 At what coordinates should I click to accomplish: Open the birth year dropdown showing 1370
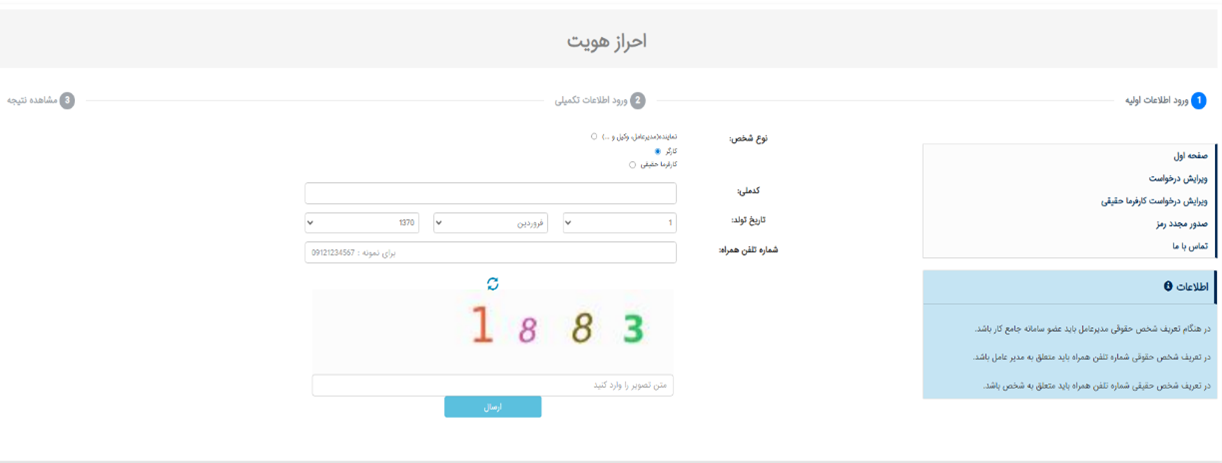(x=361, y=223)
